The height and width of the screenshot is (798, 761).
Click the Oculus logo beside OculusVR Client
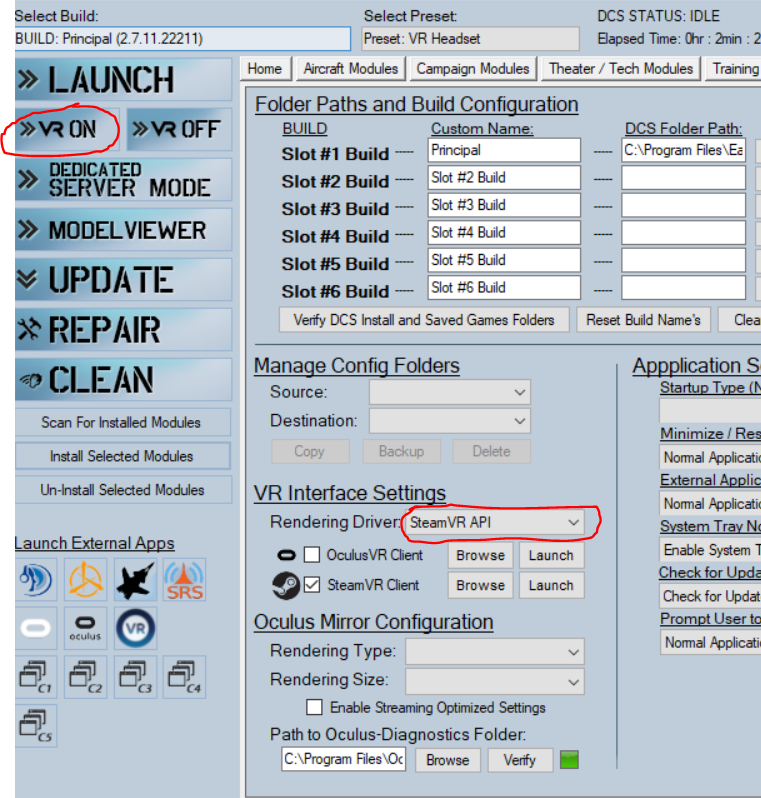point(287,555)
